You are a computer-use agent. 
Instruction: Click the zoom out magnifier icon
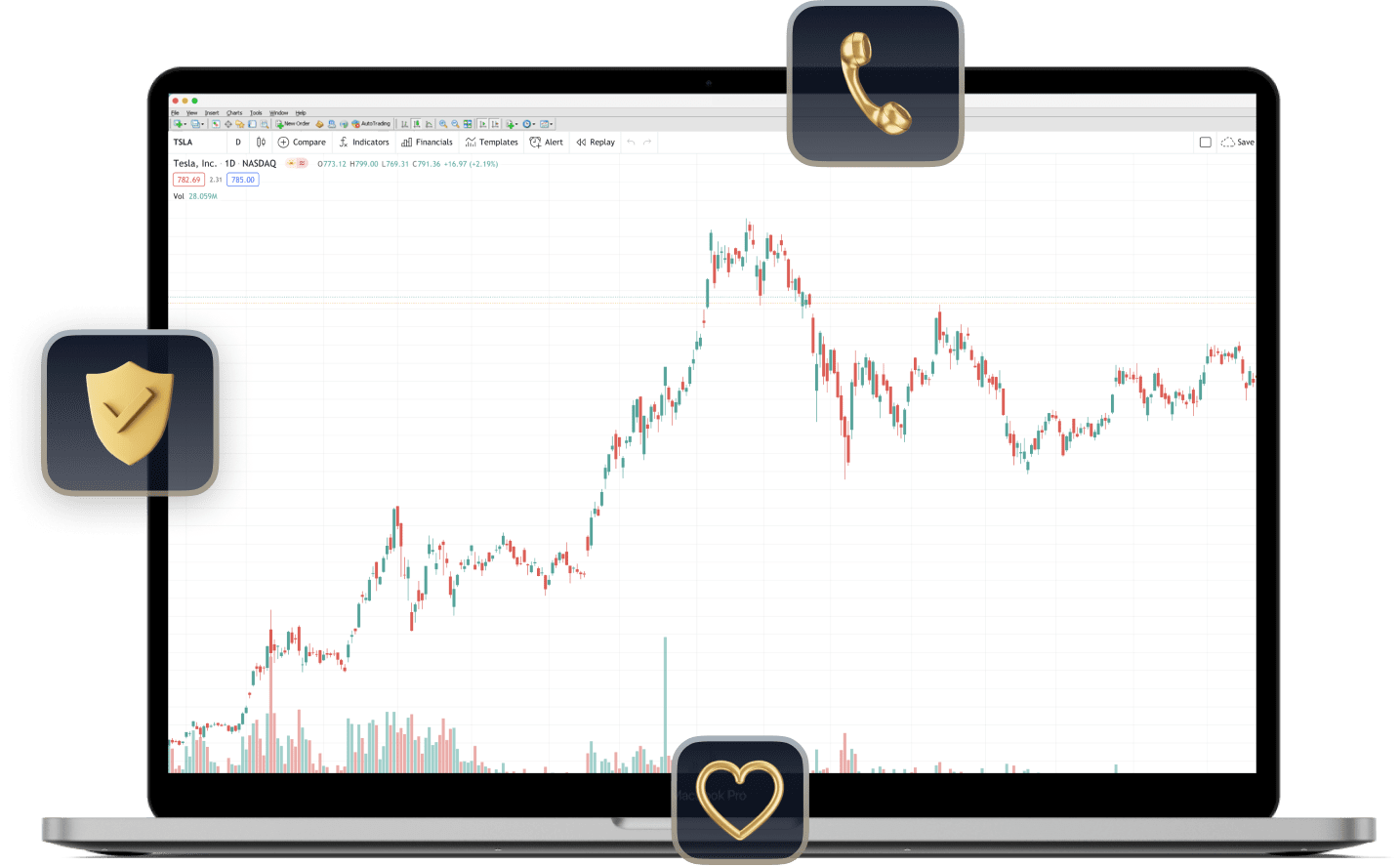[455, 124]
